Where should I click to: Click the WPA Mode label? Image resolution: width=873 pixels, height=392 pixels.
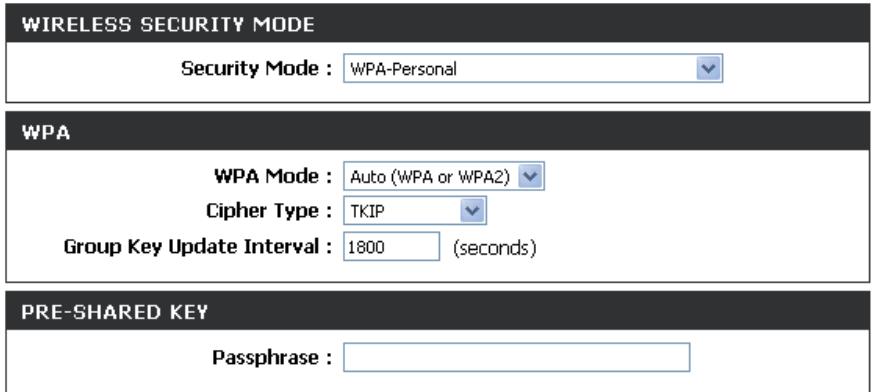tap(273, 177)
